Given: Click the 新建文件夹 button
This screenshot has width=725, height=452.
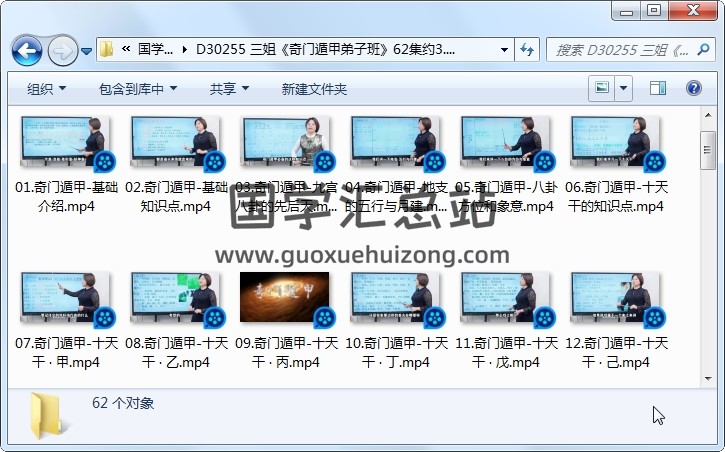Looking at the screenshot, I should (x=314, y=89).
